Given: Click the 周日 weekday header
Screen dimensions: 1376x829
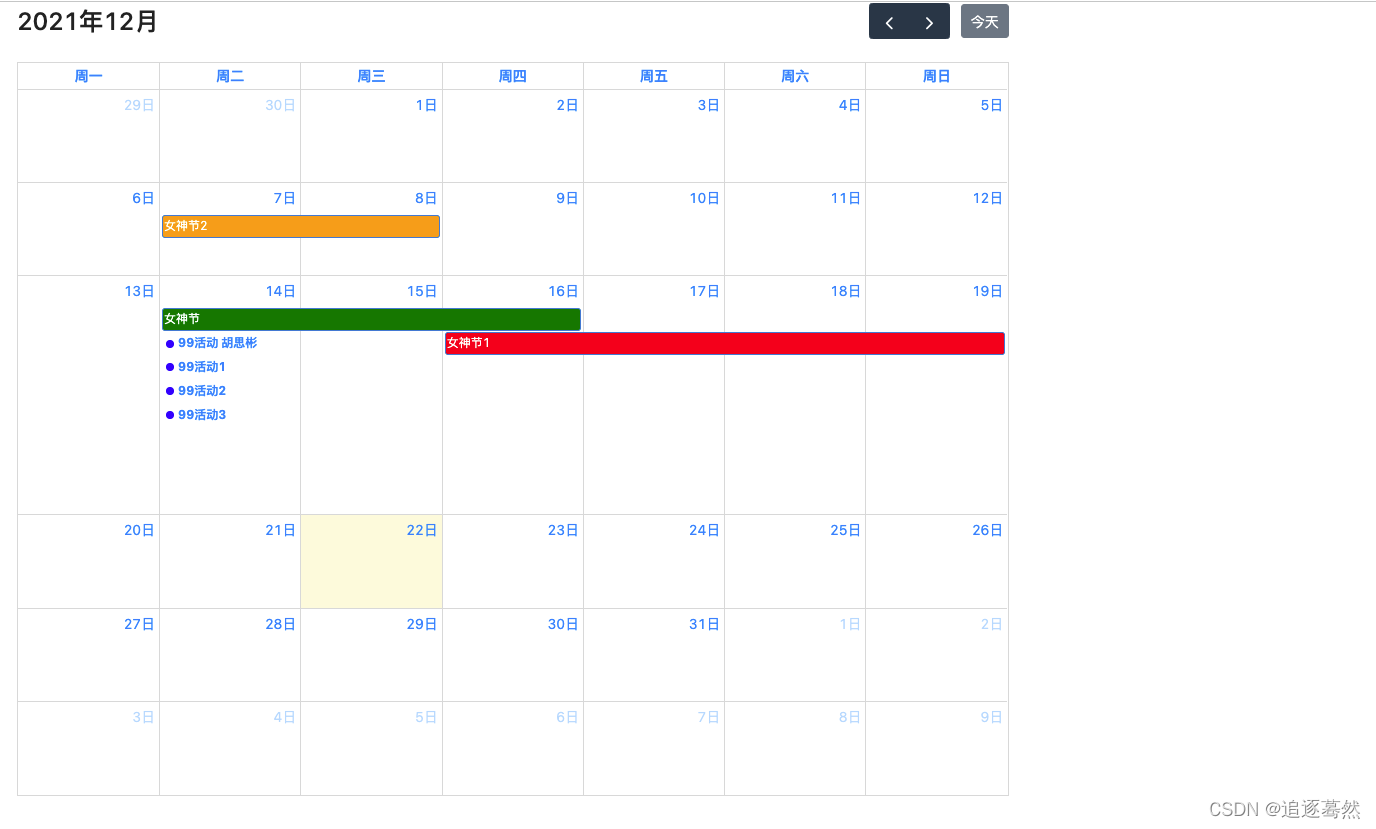Looking at the screenshot, I should pyautogui.click(x=936, y=76).
